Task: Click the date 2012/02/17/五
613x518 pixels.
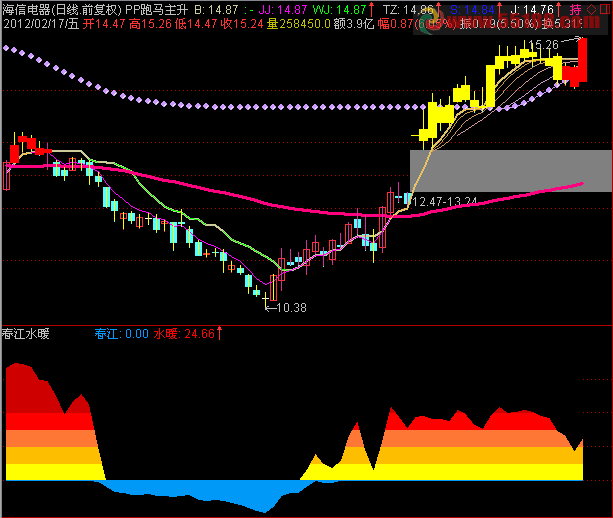Action: tap(41, 24)
